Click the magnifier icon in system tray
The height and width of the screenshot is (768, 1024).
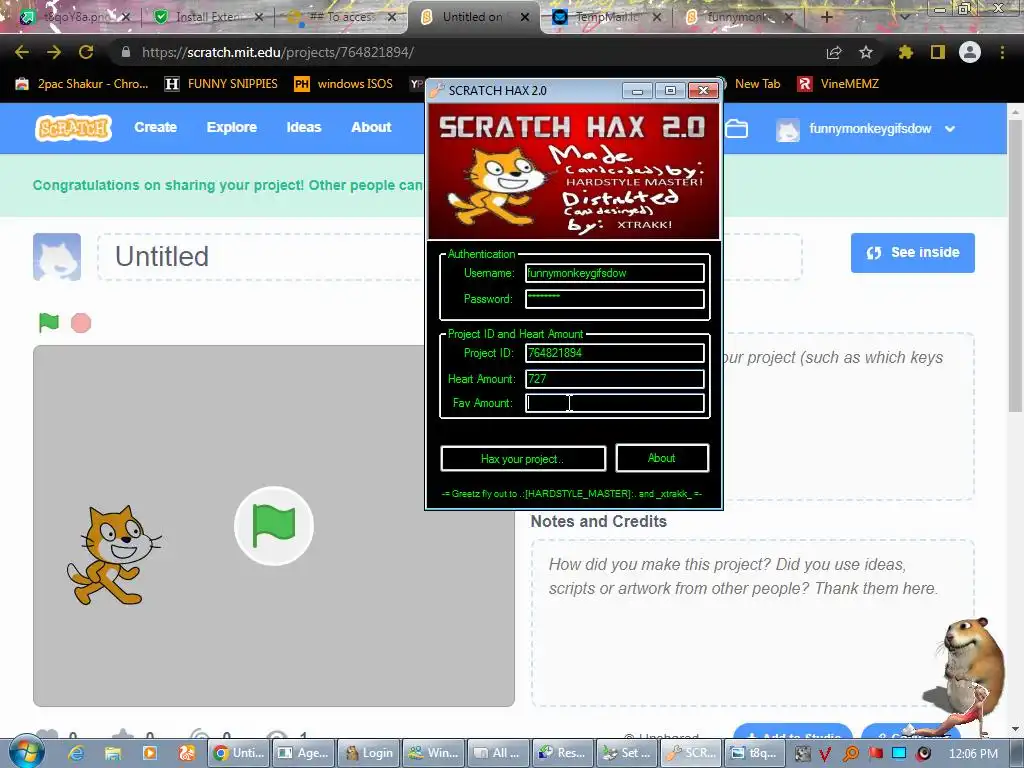tap(850, 754)
